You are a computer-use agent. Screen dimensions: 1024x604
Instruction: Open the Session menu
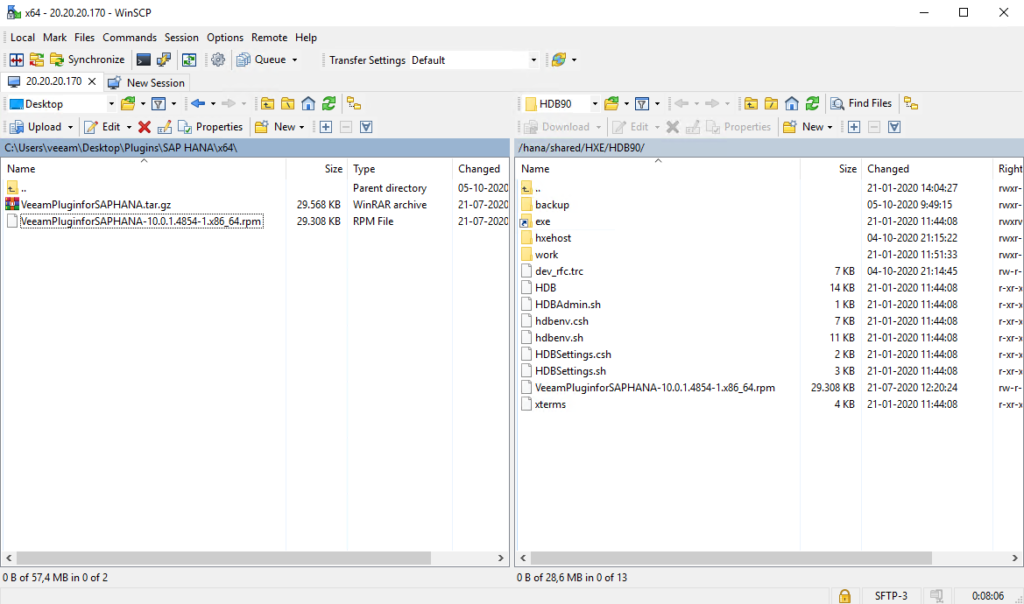[182, 38]
